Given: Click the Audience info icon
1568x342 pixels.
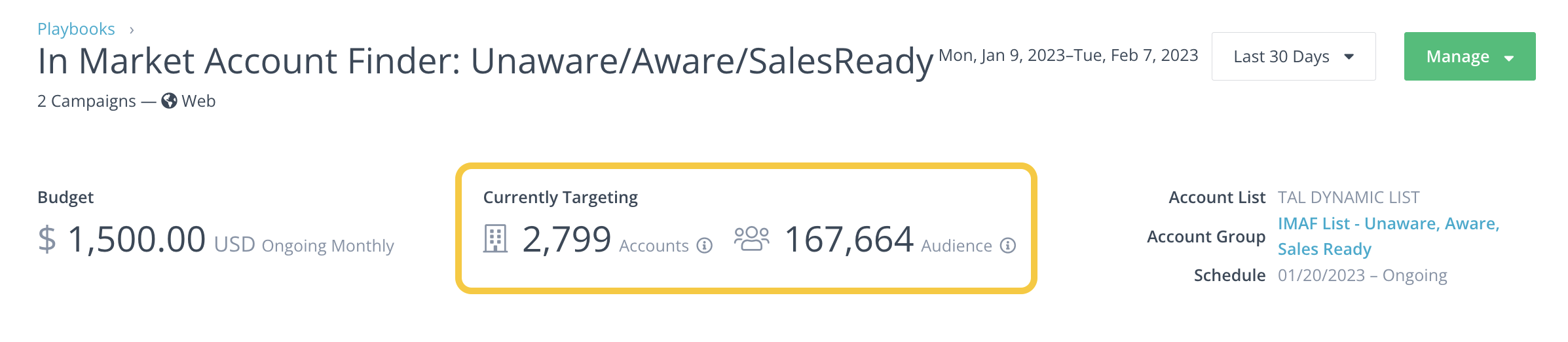Looking at the screenshot, I should (1008, 246).
